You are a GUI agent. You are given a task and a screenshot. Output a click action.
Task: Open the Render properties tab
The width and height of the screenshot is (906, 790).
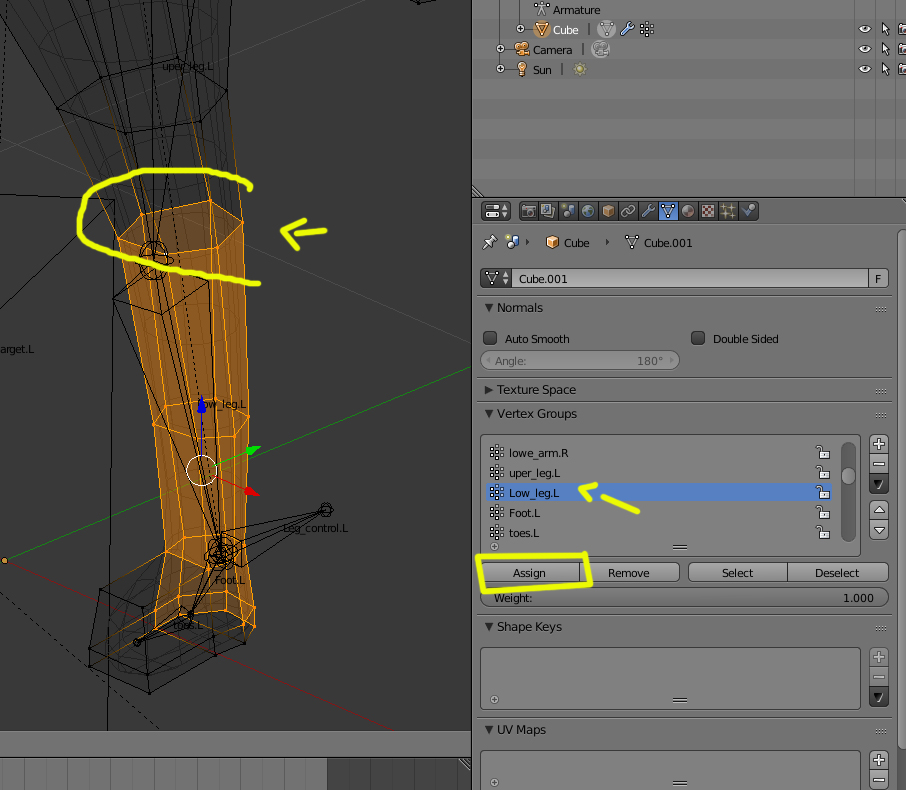pyautogui.click(x=528, y=211)
